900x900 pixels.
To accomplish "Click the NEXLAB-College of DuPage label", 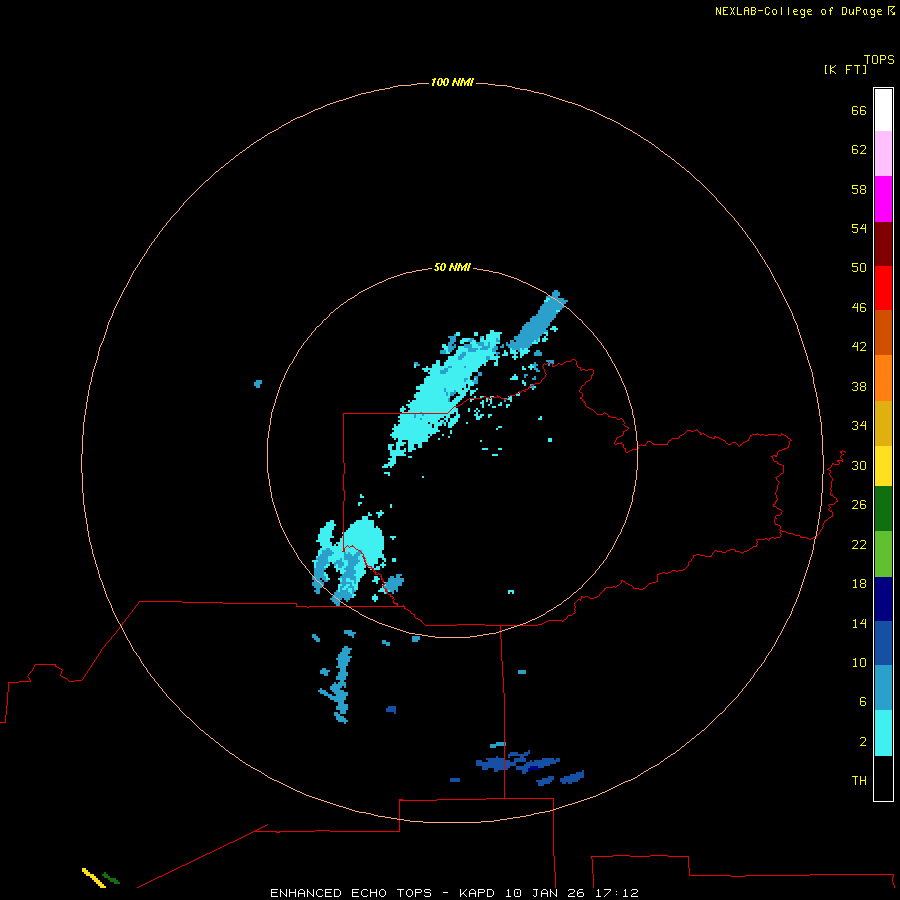I will pos(798,11).
